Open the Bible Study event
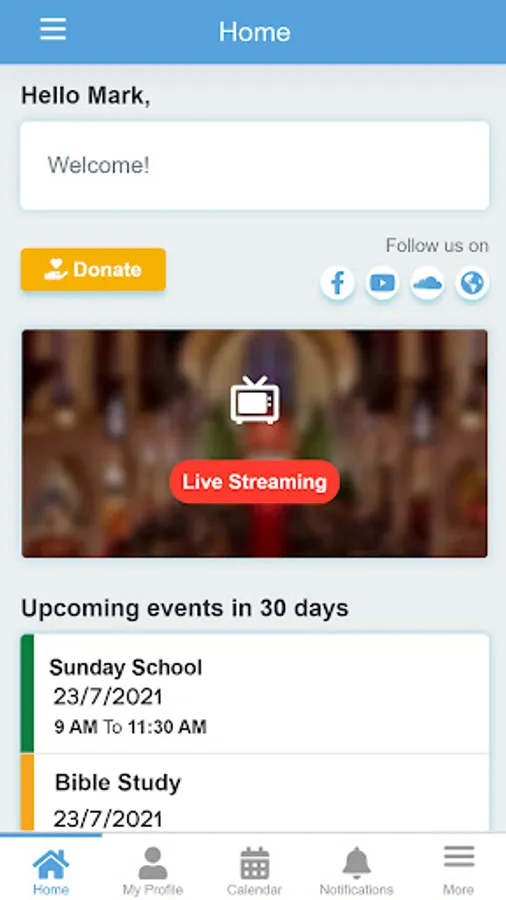Viewport: 506px width, 900px height. tap(255, 793)
